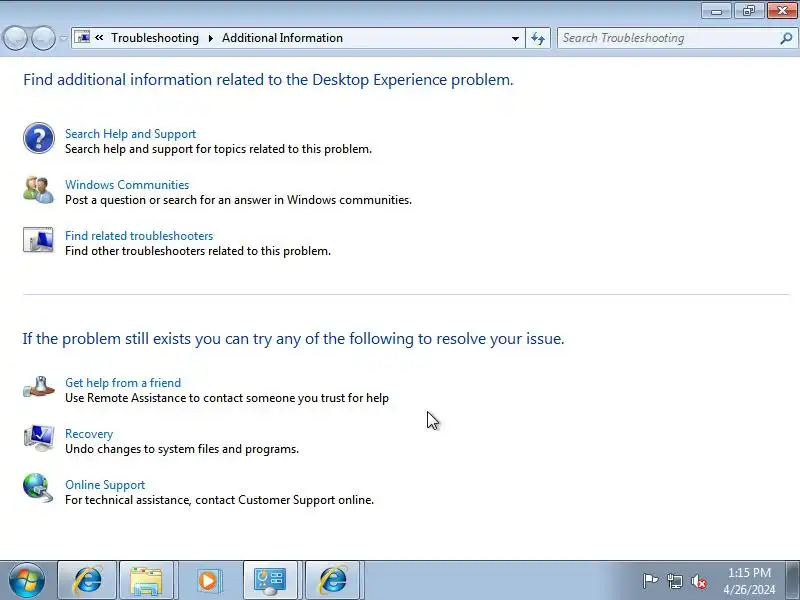The width and height of the screenshot is (800, 600).
Task: Minimize the Troubleshooting window
Action: point(716,11)
